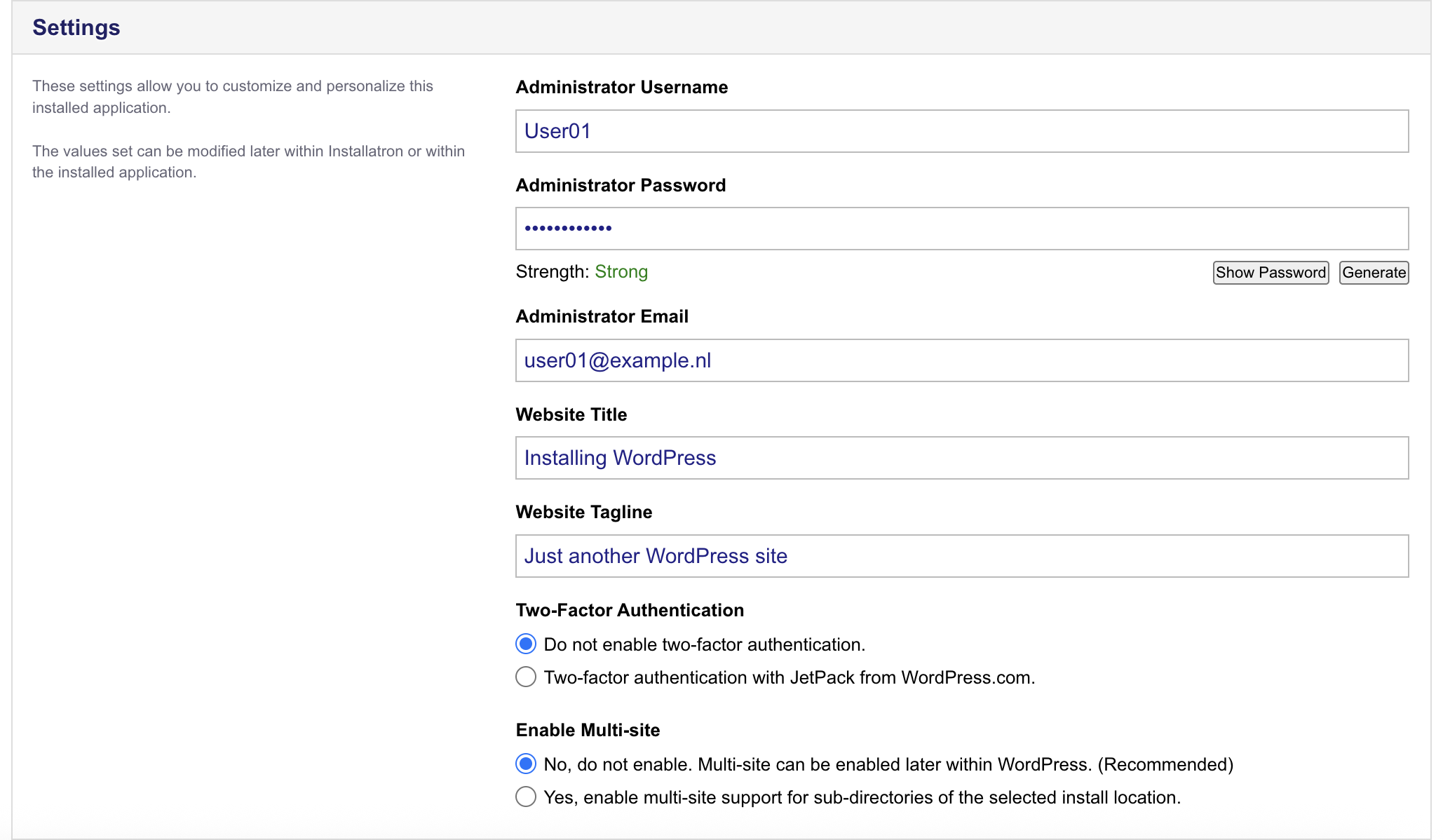The image size is (1443, 840).
Task: Click the Show Password button
Action: coord(1270,273)
